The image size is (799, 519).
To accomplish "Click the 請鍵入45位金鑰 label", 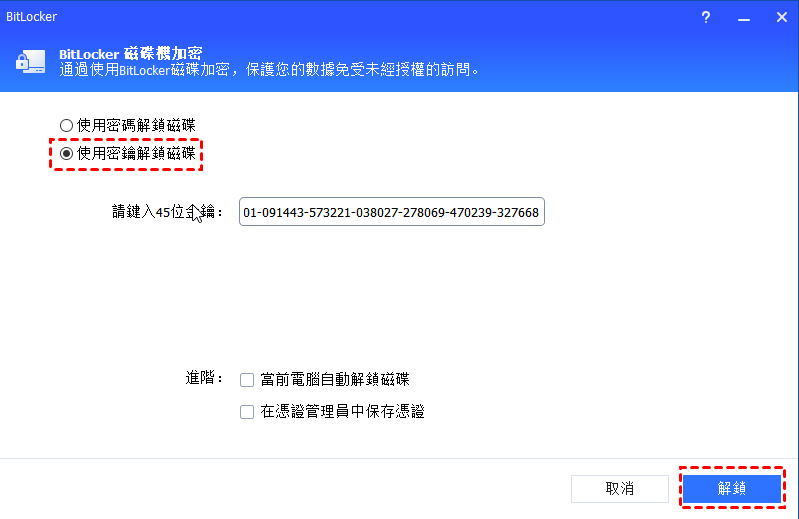I will (167, 211).
